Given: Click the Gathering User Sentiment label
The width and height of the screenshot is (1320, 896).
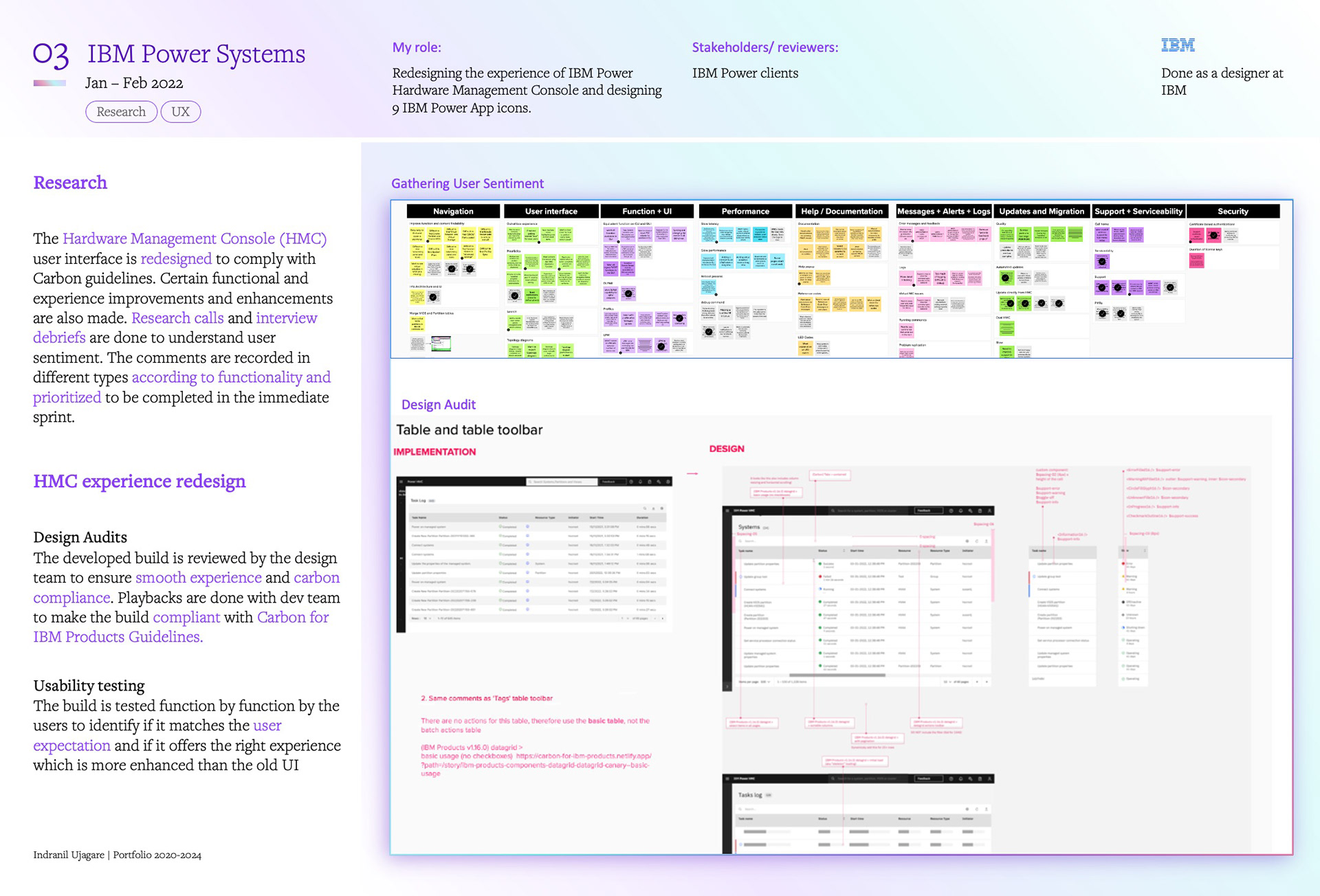Looking at the screenshot, I should pyautogui.click(x=467, y=183).
